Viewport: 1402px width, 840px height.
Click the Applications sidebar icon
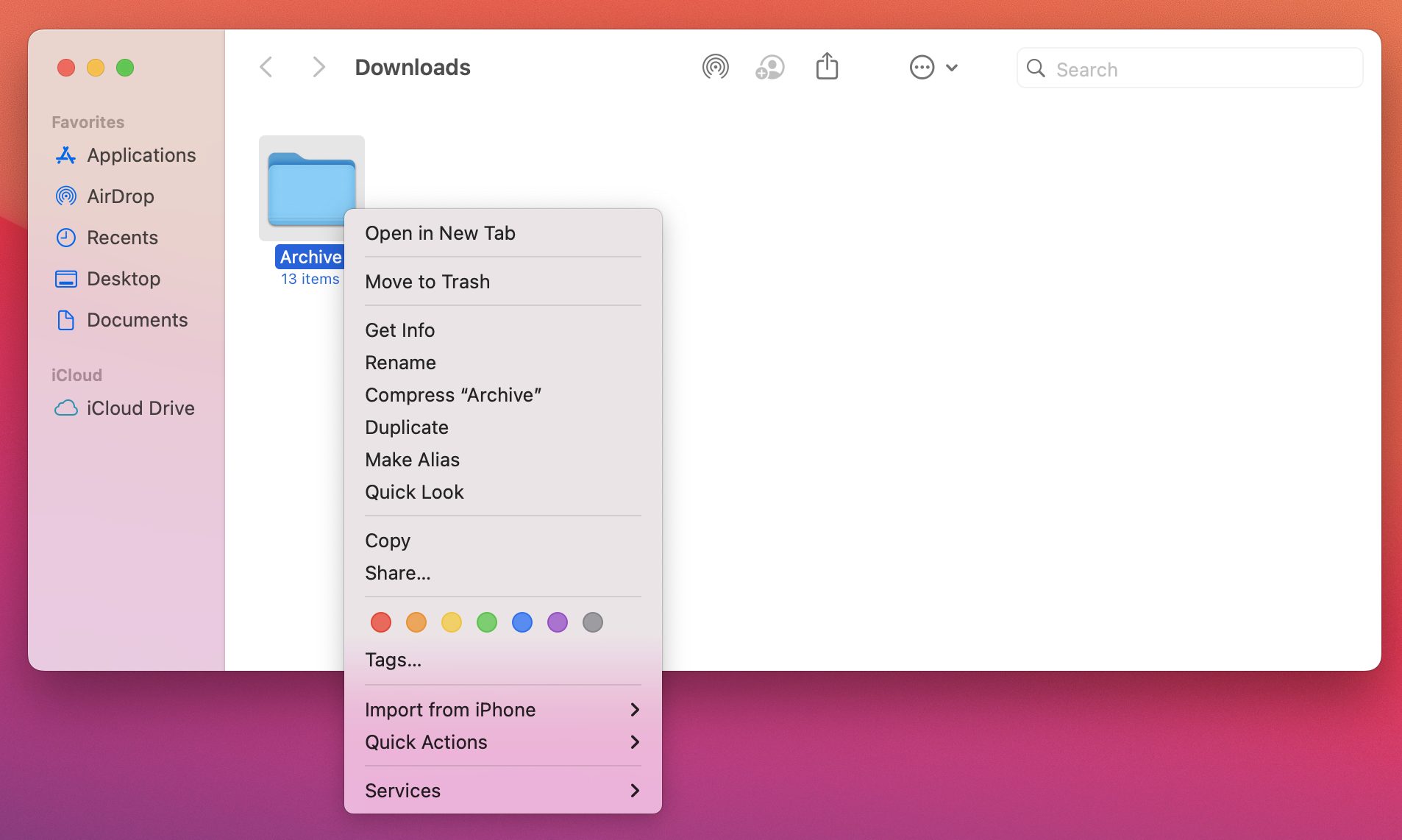[x=65, y=154]
